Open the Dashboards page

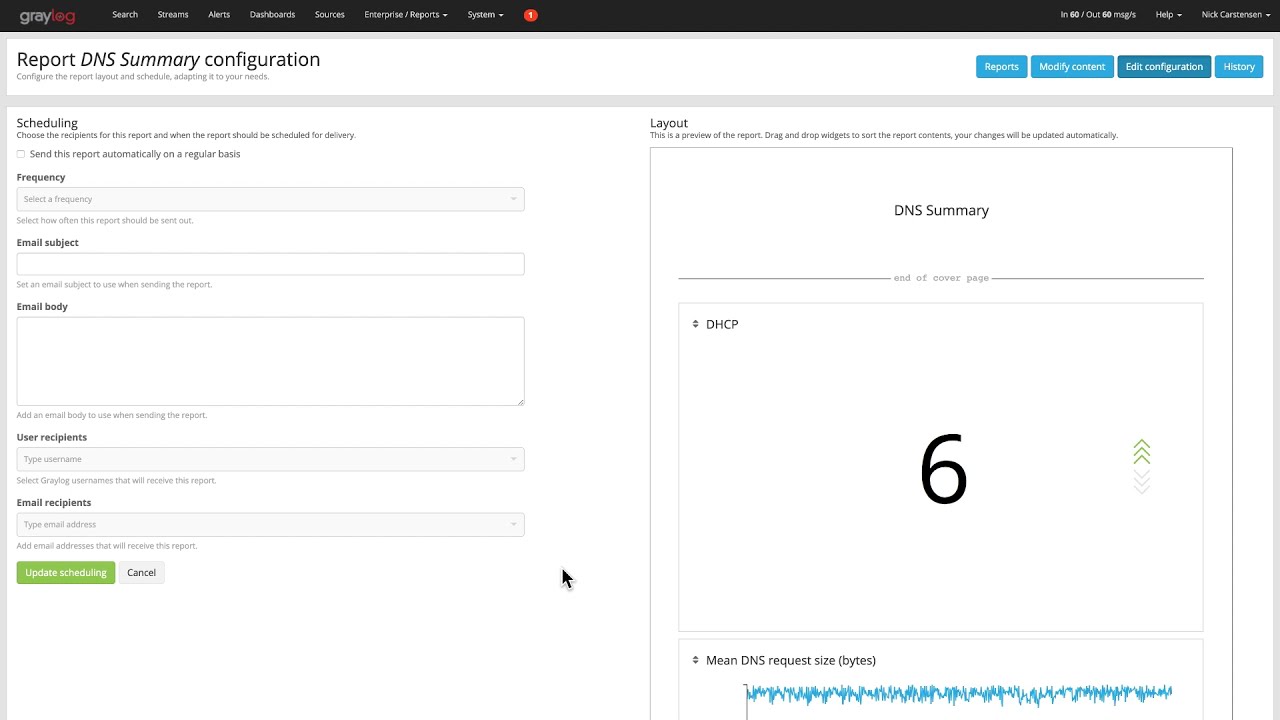pyautogui.click(x=272, y=15)
